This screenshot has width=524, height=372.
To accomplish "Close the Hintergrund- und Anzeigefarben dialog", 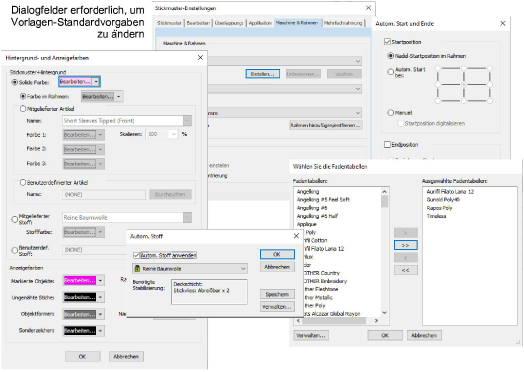I will (200, 57).
